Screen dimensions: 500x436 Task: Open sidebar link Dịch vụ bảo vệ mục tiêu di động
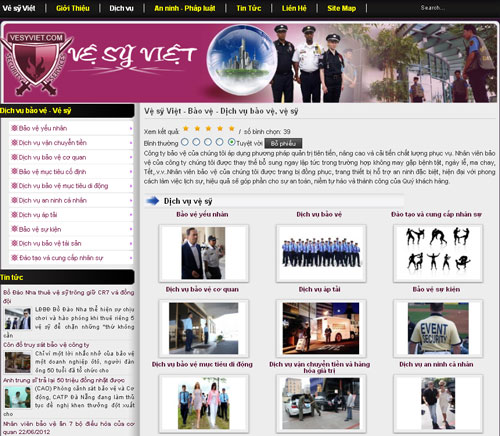tap(63, 186)
